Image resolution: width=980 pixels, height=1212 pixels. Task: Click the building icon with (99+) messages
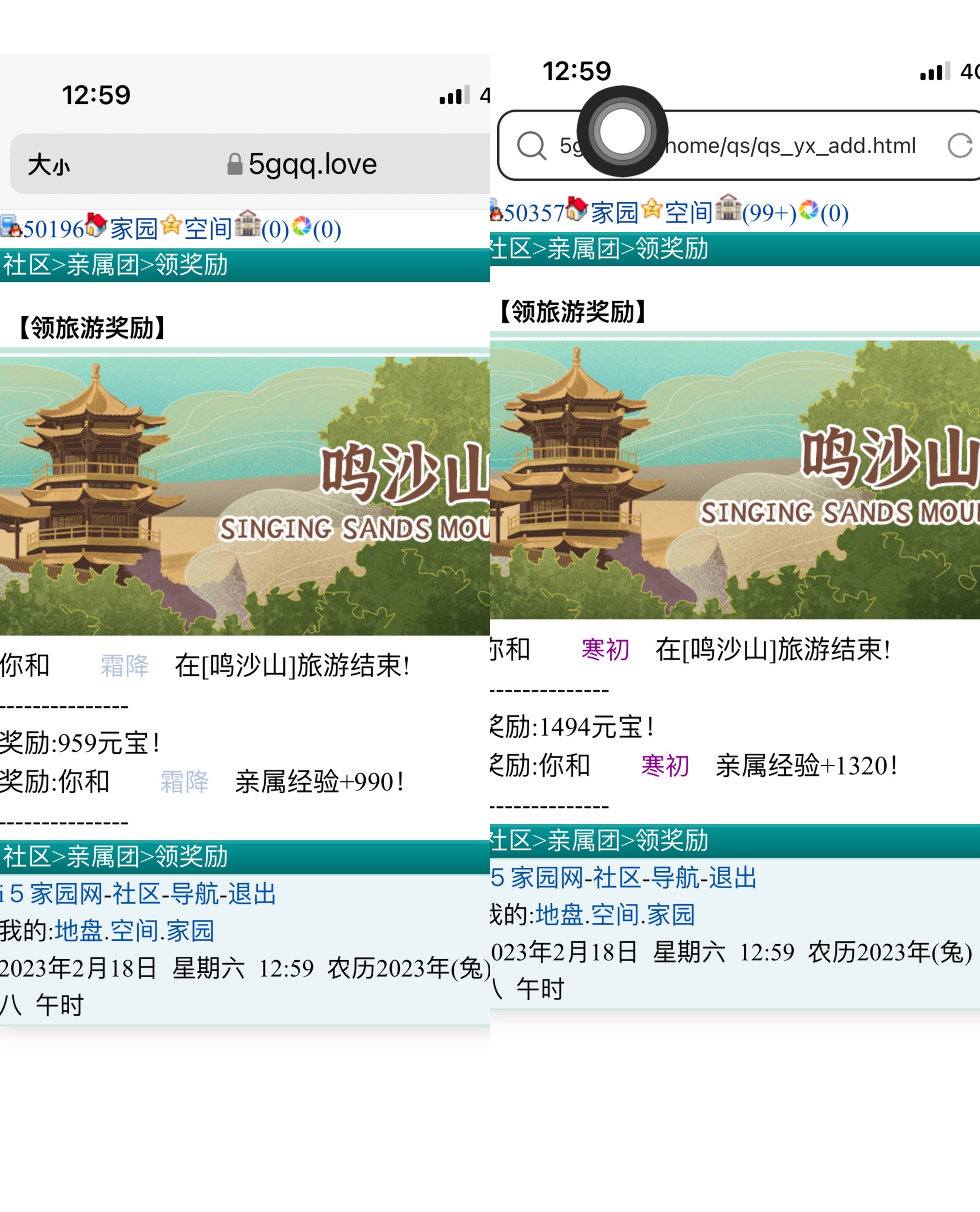(728, 208)
